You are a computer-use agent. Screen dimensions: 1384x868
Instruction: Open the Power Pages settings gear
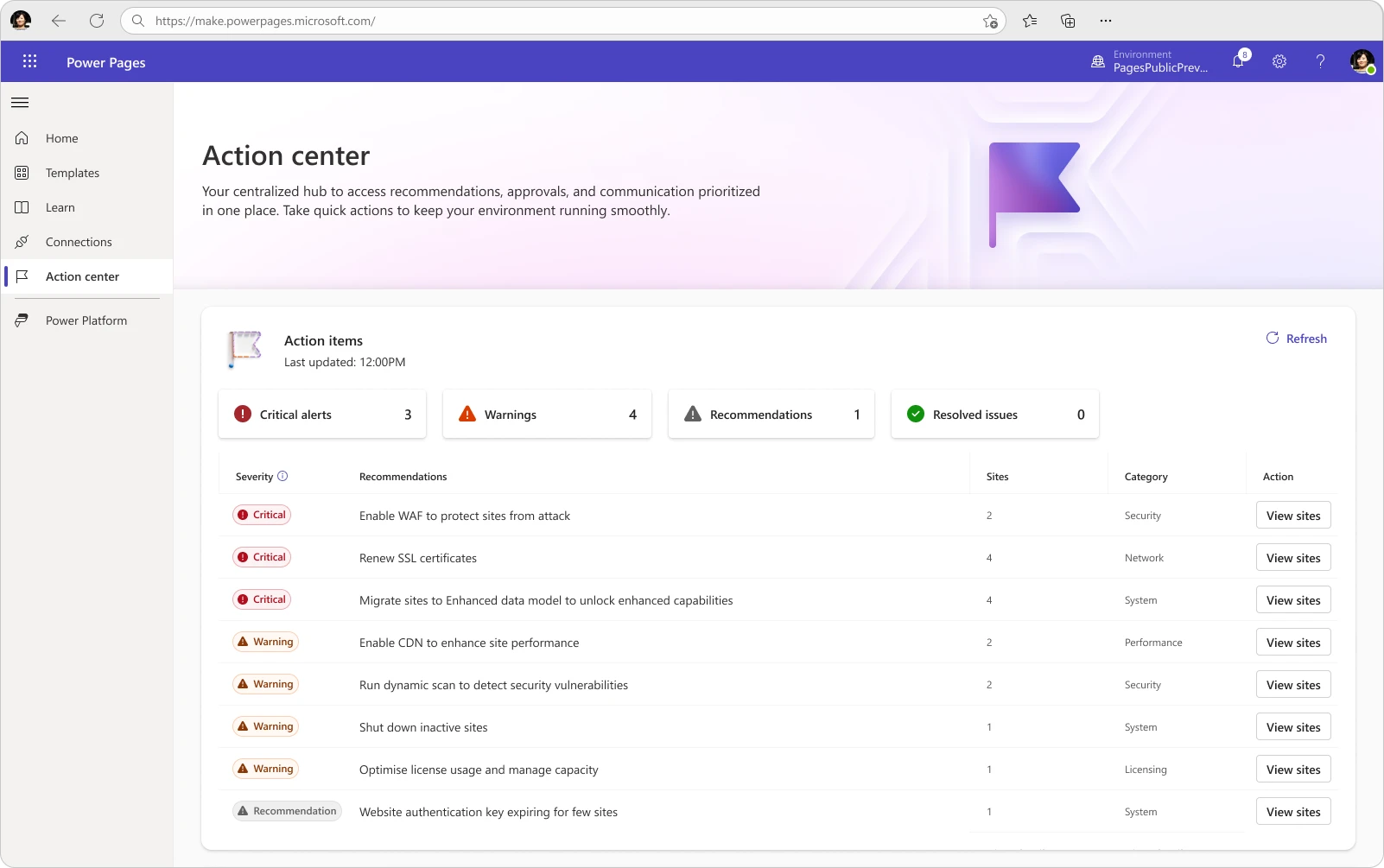coord(1279,61)
